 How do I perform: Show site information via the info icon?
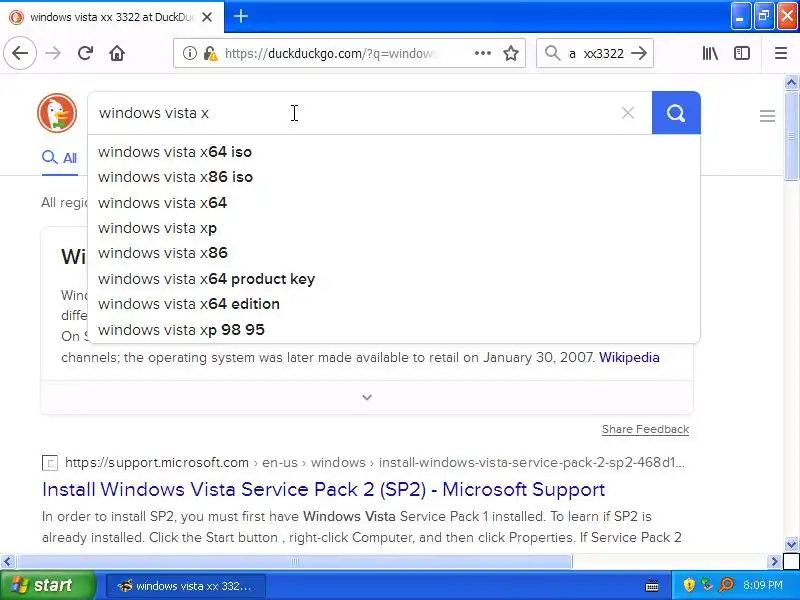[x=190, y=53]
